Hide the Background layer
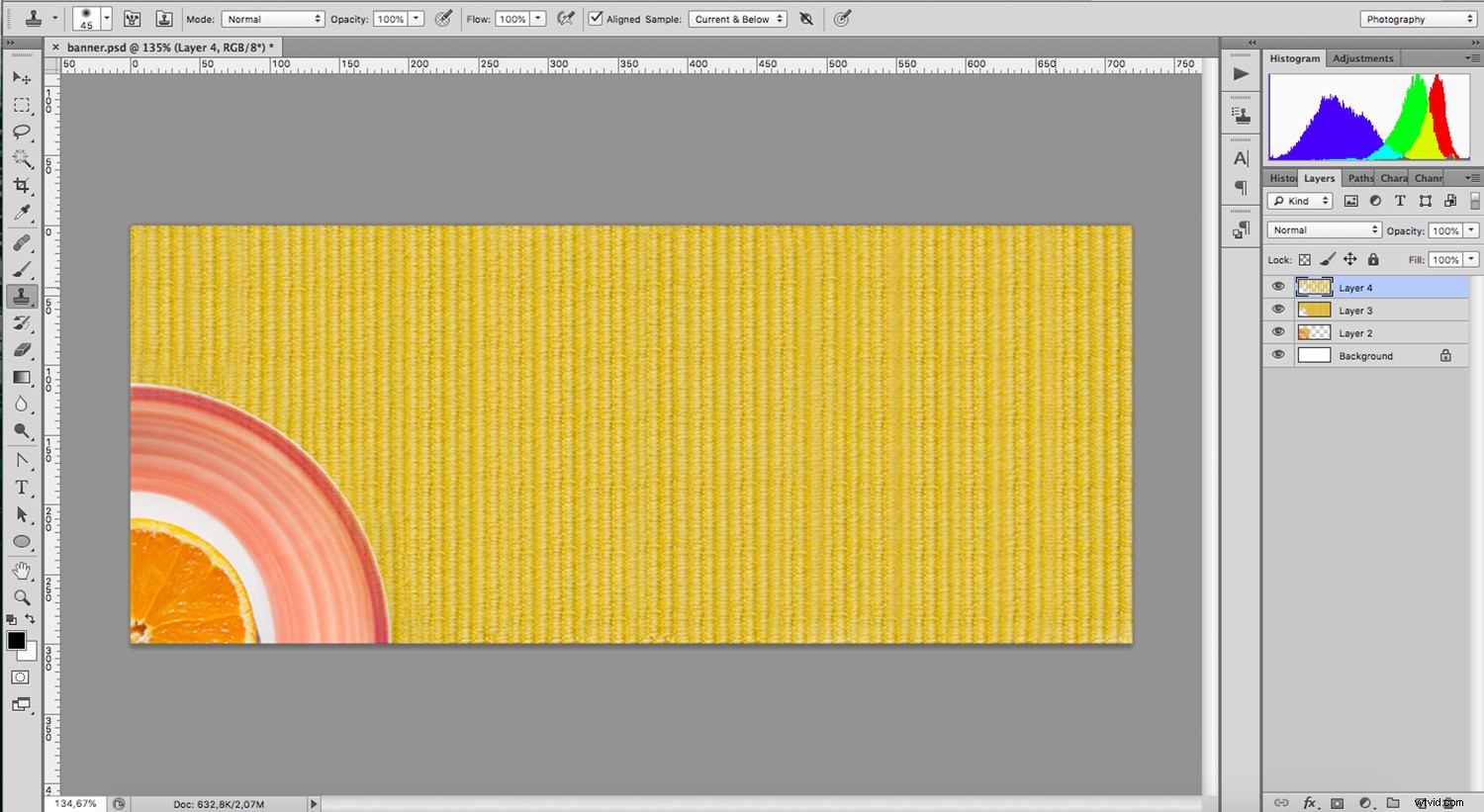 pyautogui.click(x=1278, y=354)
